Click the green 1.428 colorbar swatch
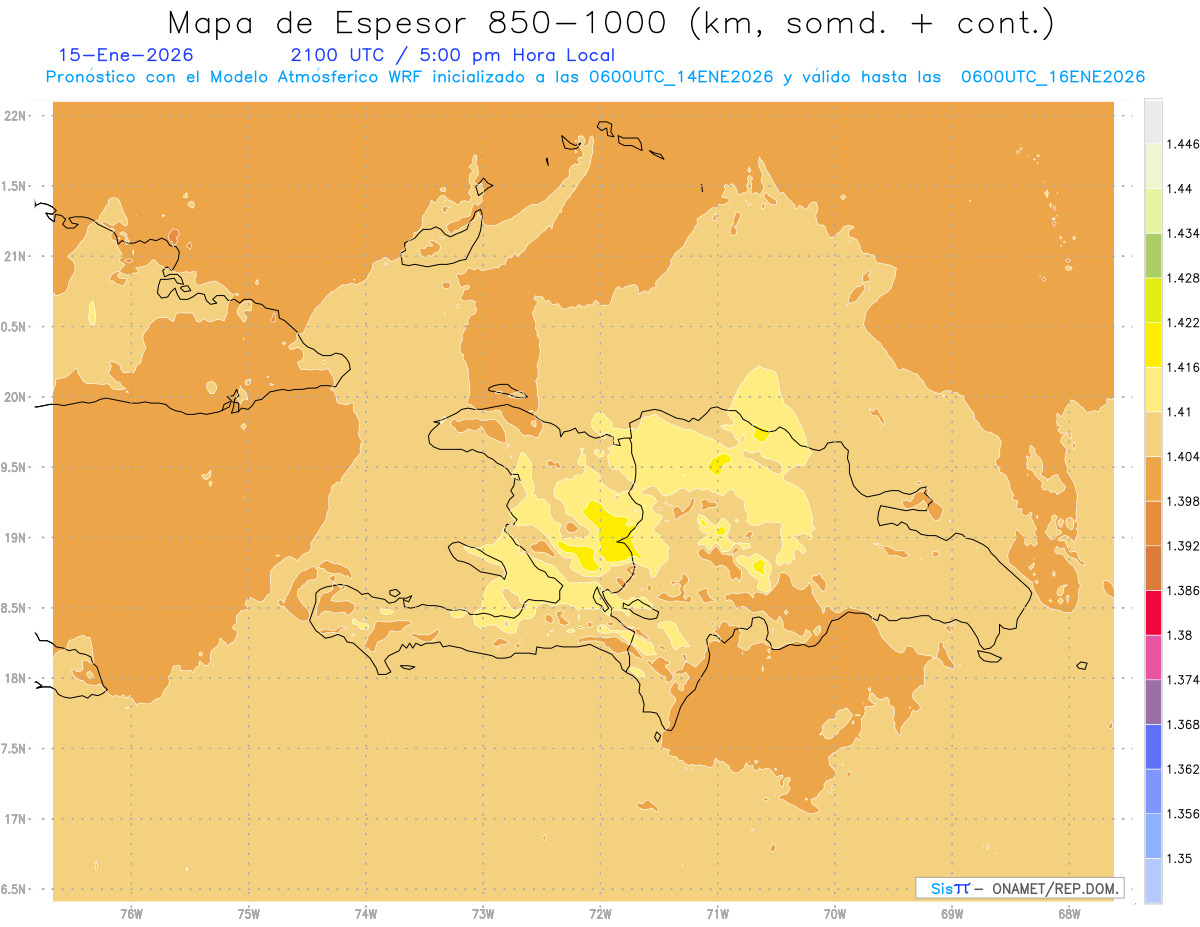The height and width of the screenshot is (927, 1200). 1153,256
